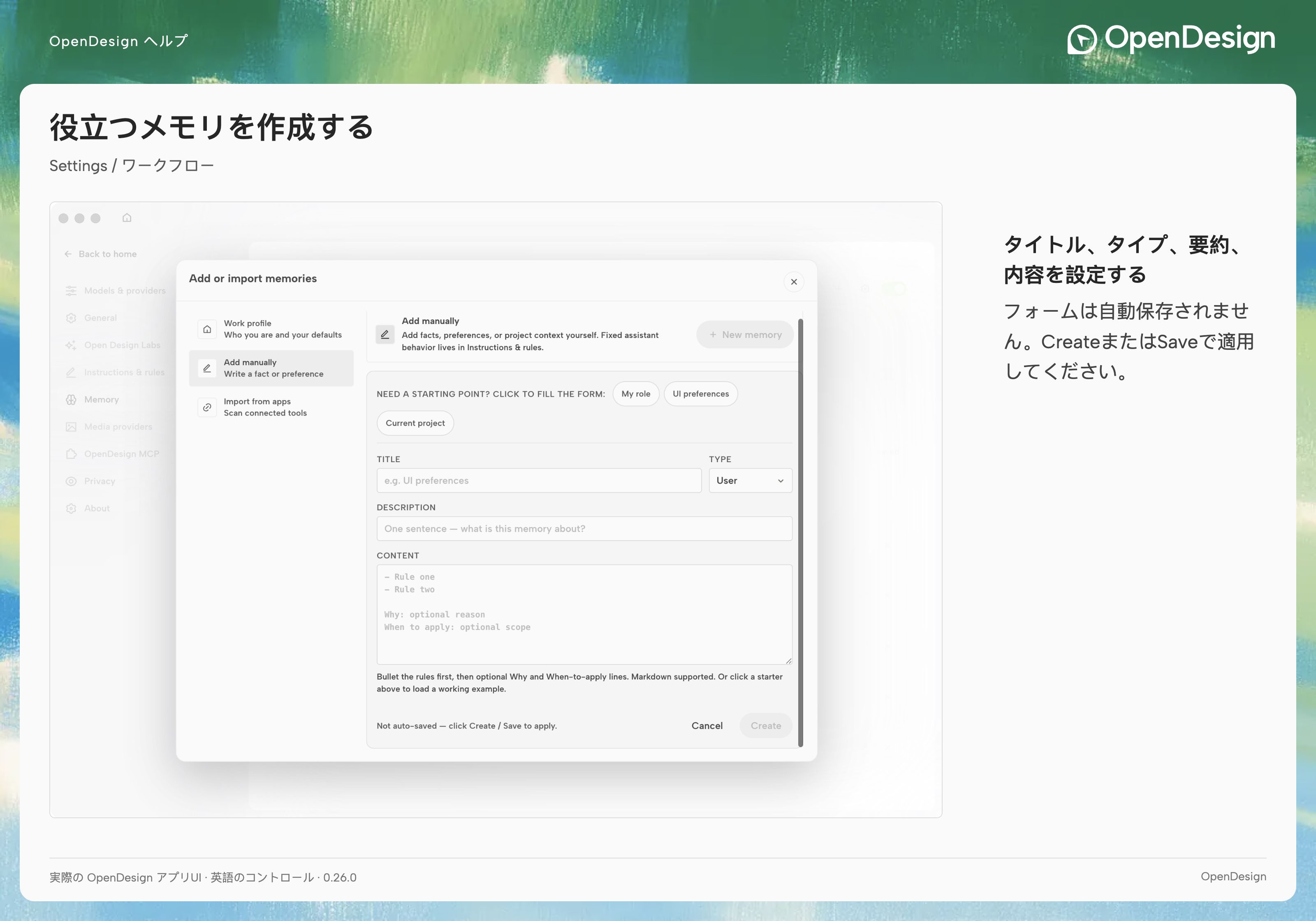Click the About gear icon
The height and width of the screenshot is (921, 1316).
[x=71, y=508]
